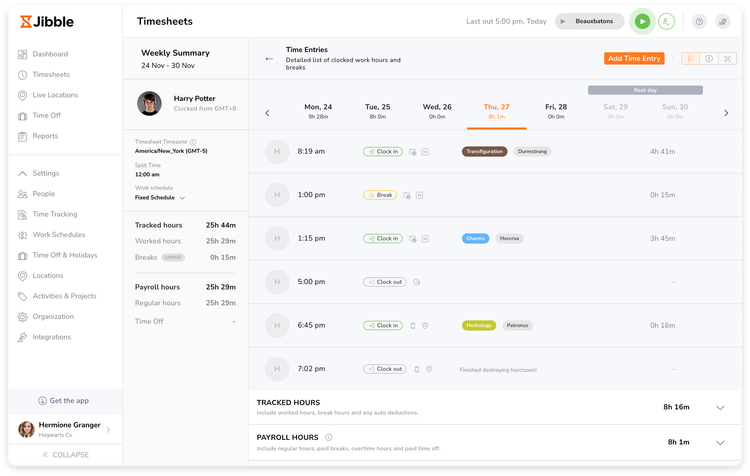Select the Beauxbatons activity pill
The height and width of the screenshot is (476, 750).
[x=589, y=22]
